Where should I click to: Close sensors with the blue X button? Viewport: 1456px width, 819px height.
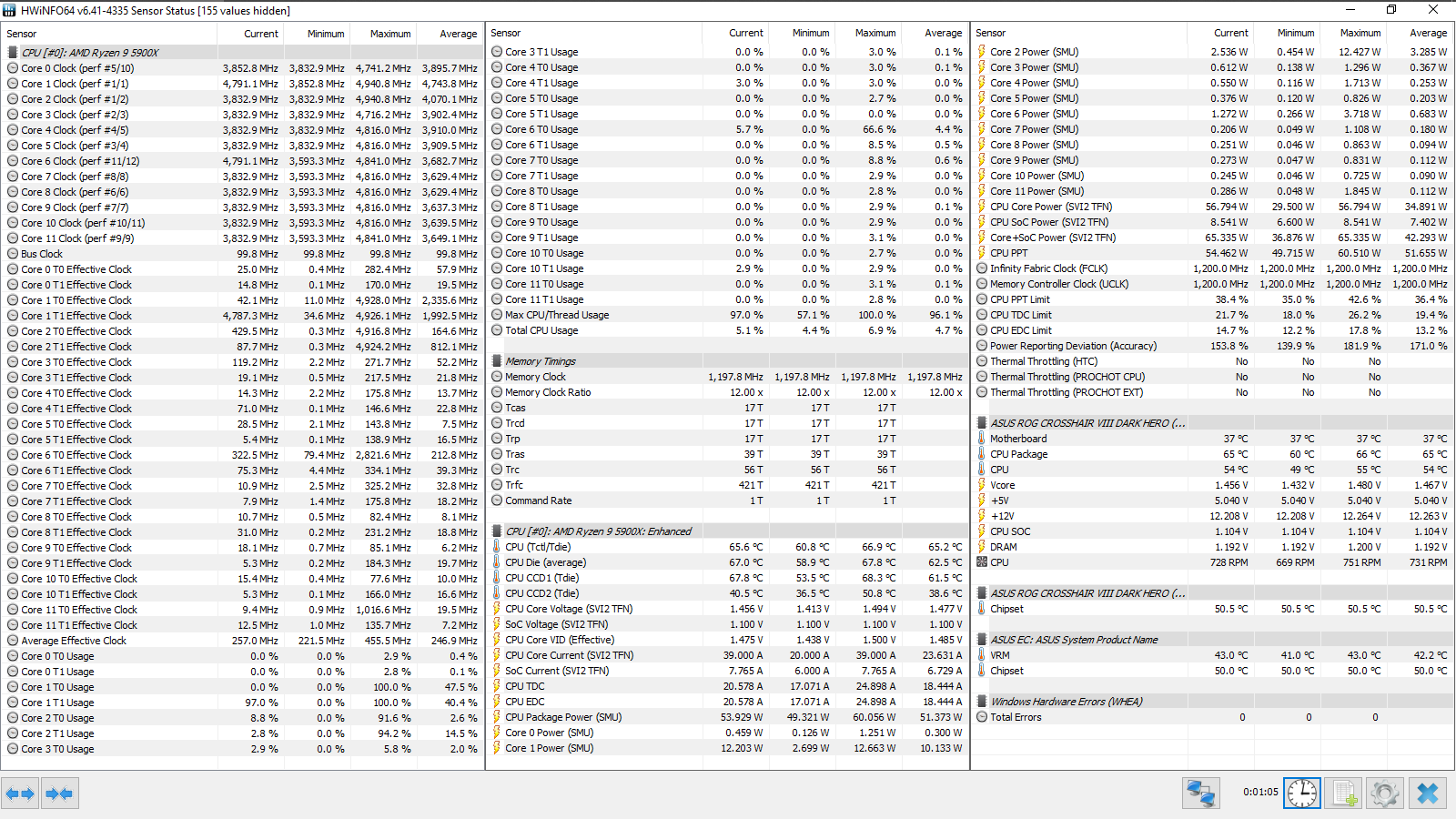(1428, 794)
